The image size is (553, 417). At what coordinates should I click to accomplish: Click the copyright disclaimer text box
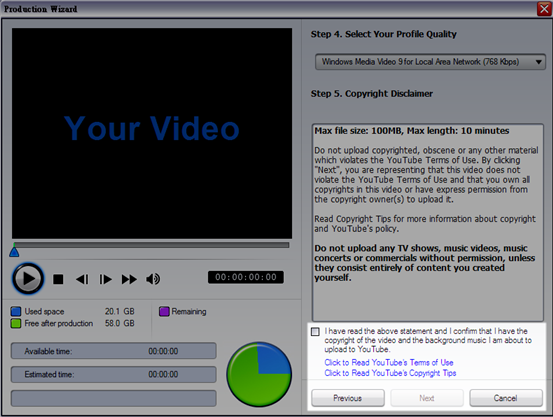427,222
